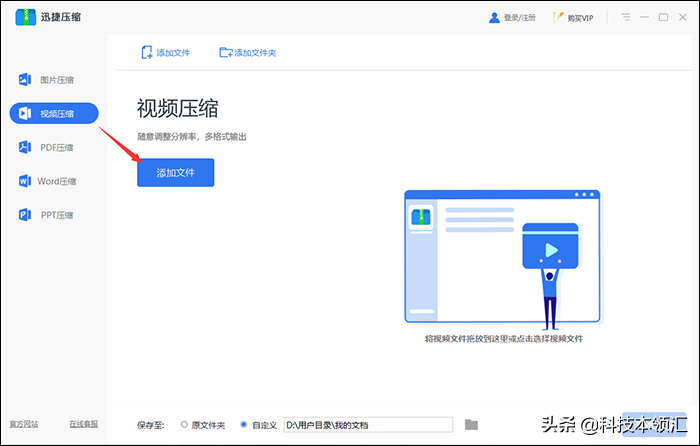Browse output folder with folder icon
This screenshot has height=446, width=700.
click(471, 425)
